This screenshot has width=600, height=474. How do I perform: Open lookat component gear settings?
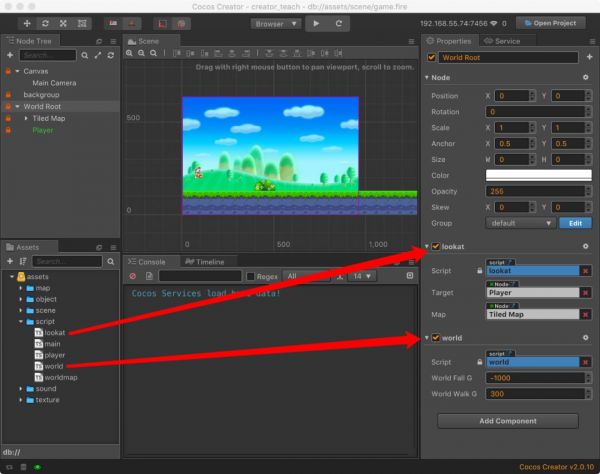tap(585, 246)
